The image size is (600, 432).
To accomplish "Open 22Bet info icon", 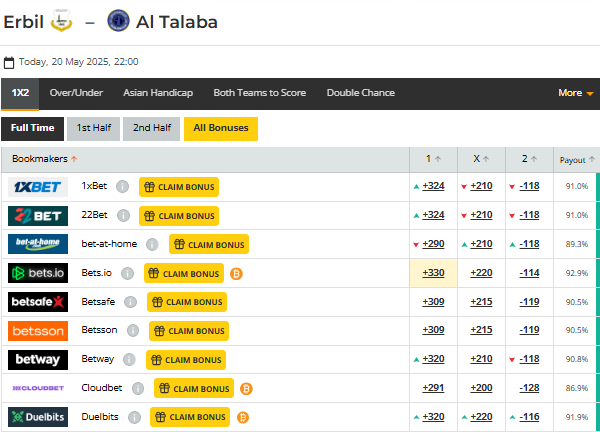I will [x=123, y=216].
